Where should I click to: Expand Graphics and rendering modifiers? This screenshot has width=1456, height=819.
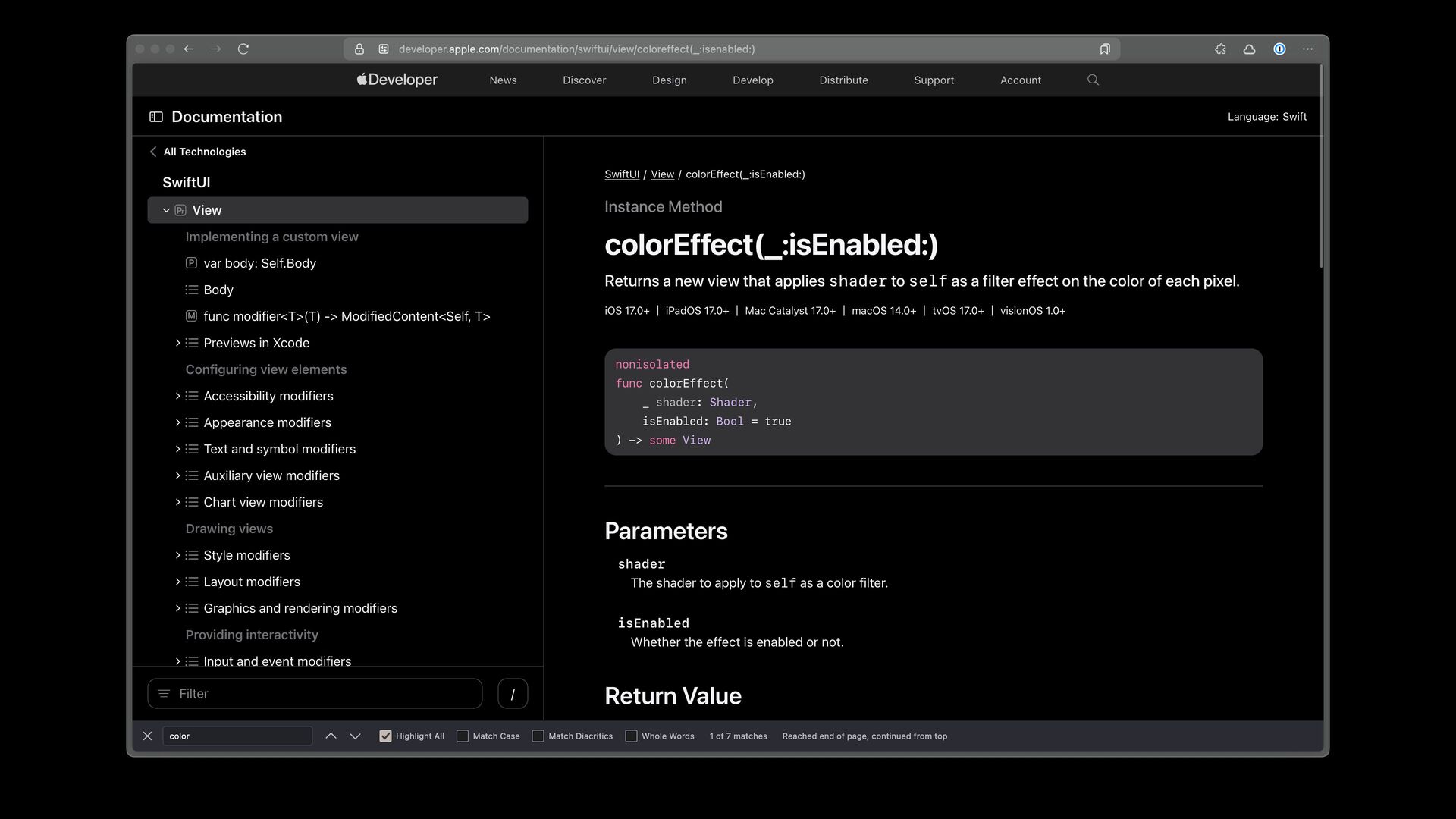(x=177, y=608)
